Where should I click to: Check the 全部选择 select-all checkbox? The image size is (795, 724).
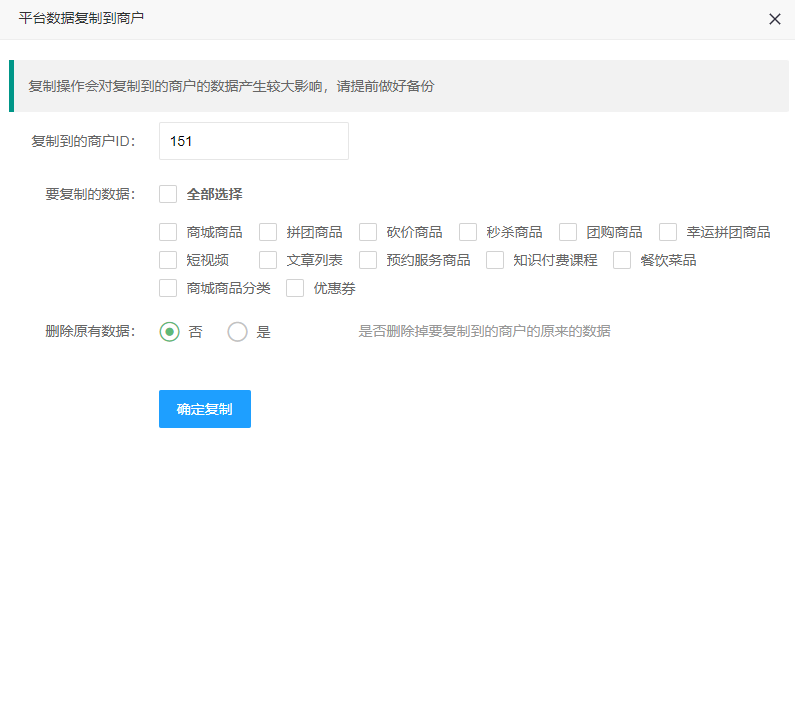click(168, 194)
